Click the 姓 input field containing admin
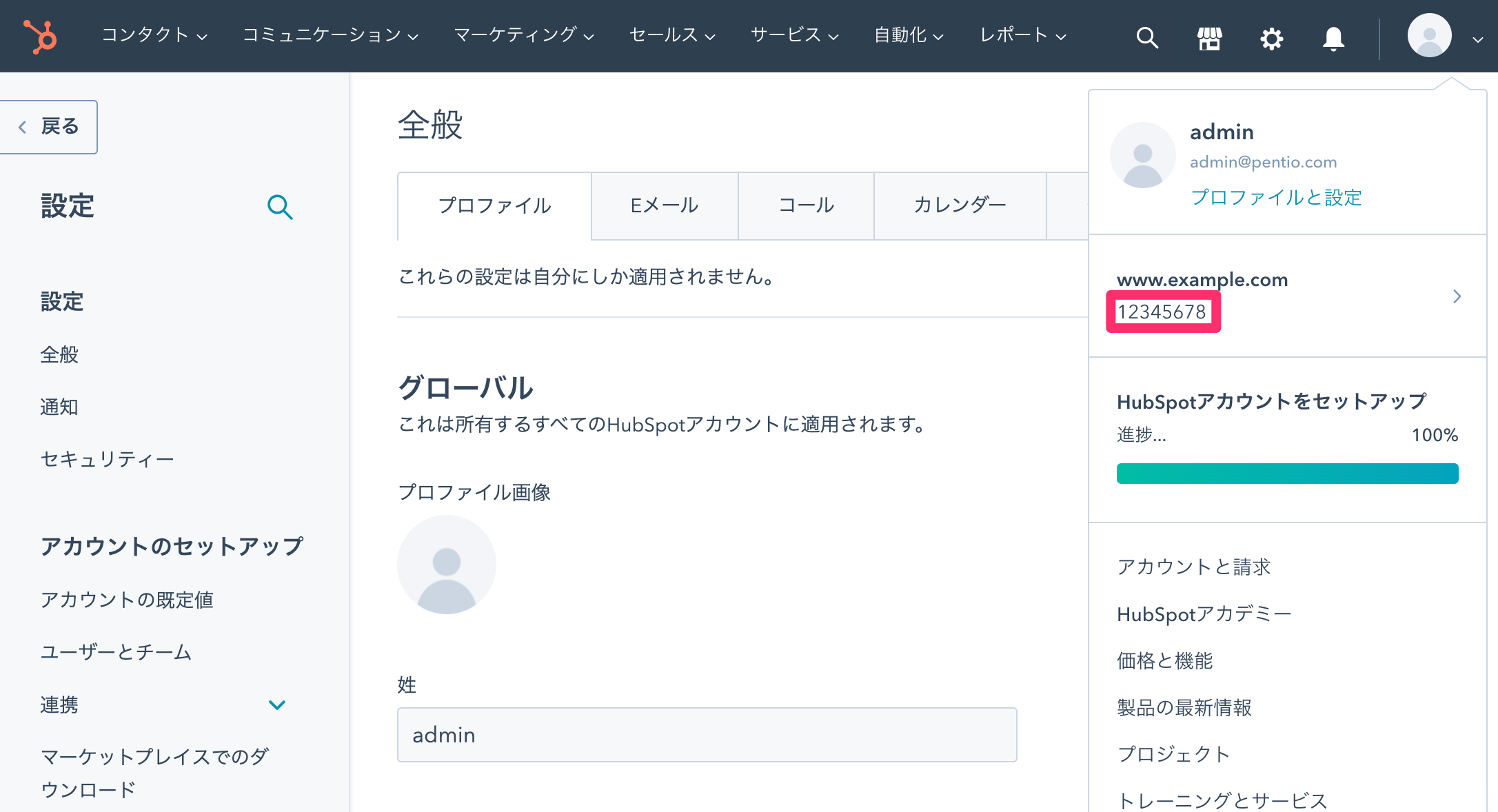Image resolution: width=1498 pixels, height=812 pixels. [x=707, y=735]
